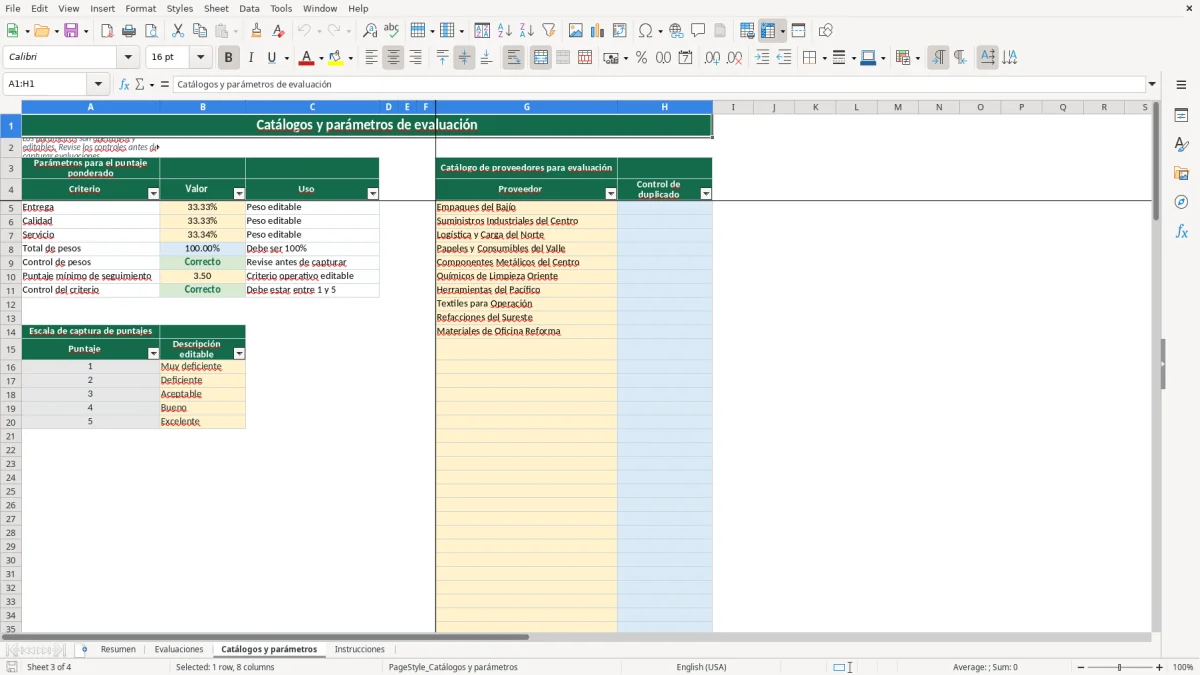Toggle Merge and Center Cells
This screenshot has width=1200, height=675.
[x=541, y=58]
